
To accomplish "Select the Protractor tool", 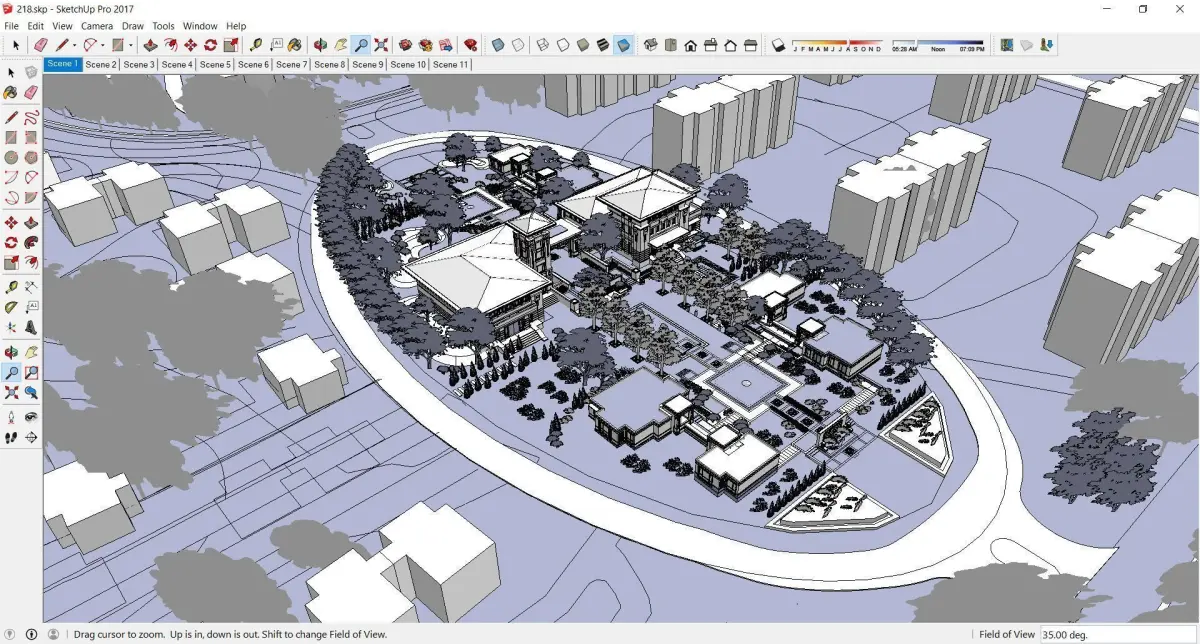I will tap(11, 307).
